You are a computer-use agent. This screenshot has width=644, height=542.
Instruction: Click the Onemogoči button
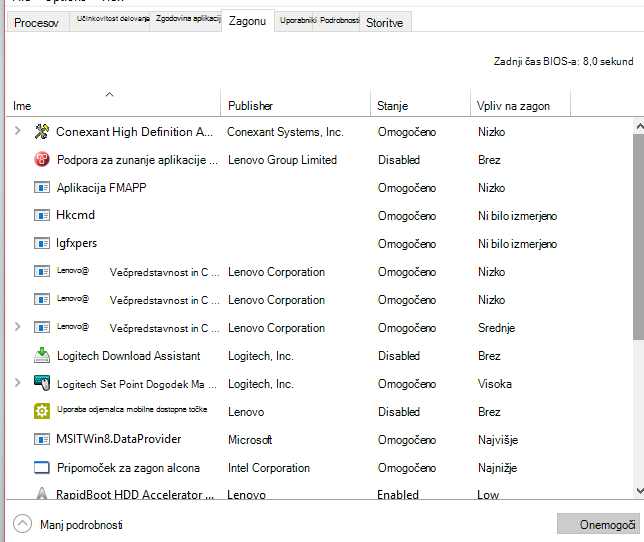598,524
